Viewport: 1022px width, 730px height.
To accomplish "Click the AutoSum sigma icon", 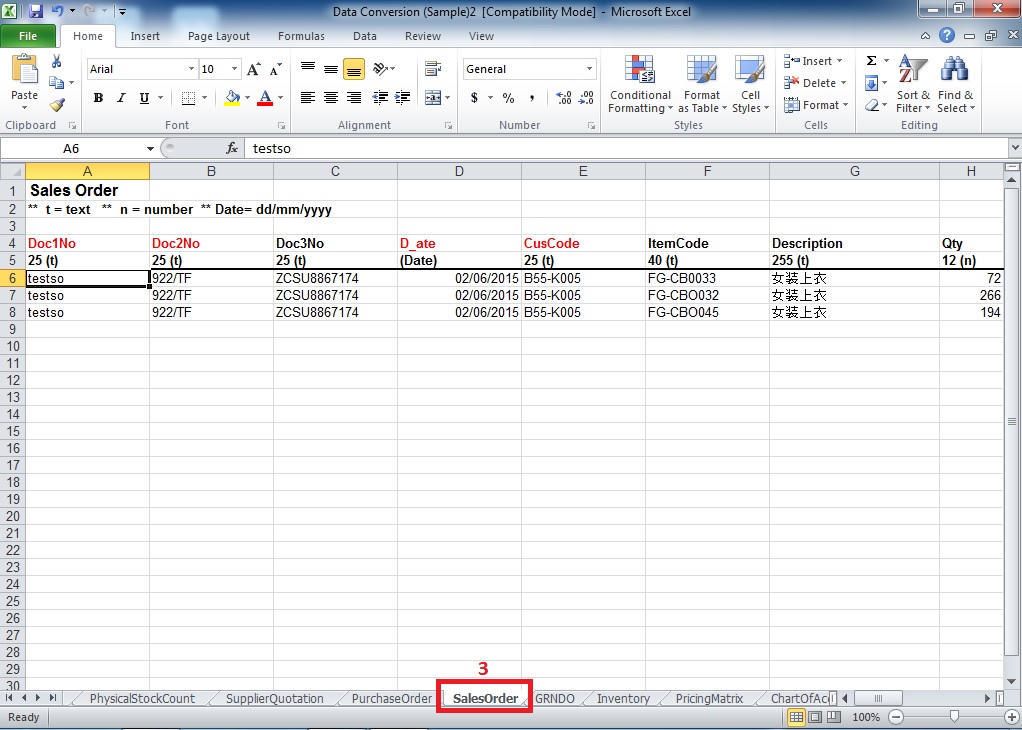I will (871, 61).
